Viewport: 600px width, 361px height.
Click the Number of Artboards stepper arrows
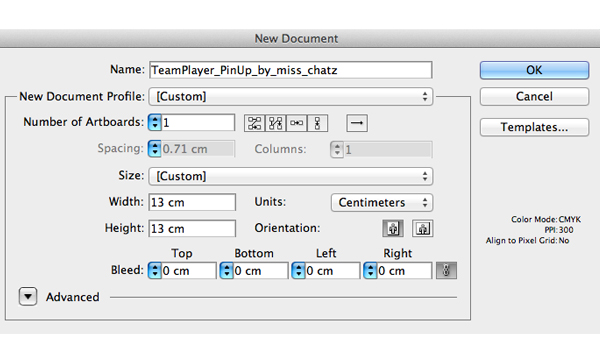(x=155, y=123)
